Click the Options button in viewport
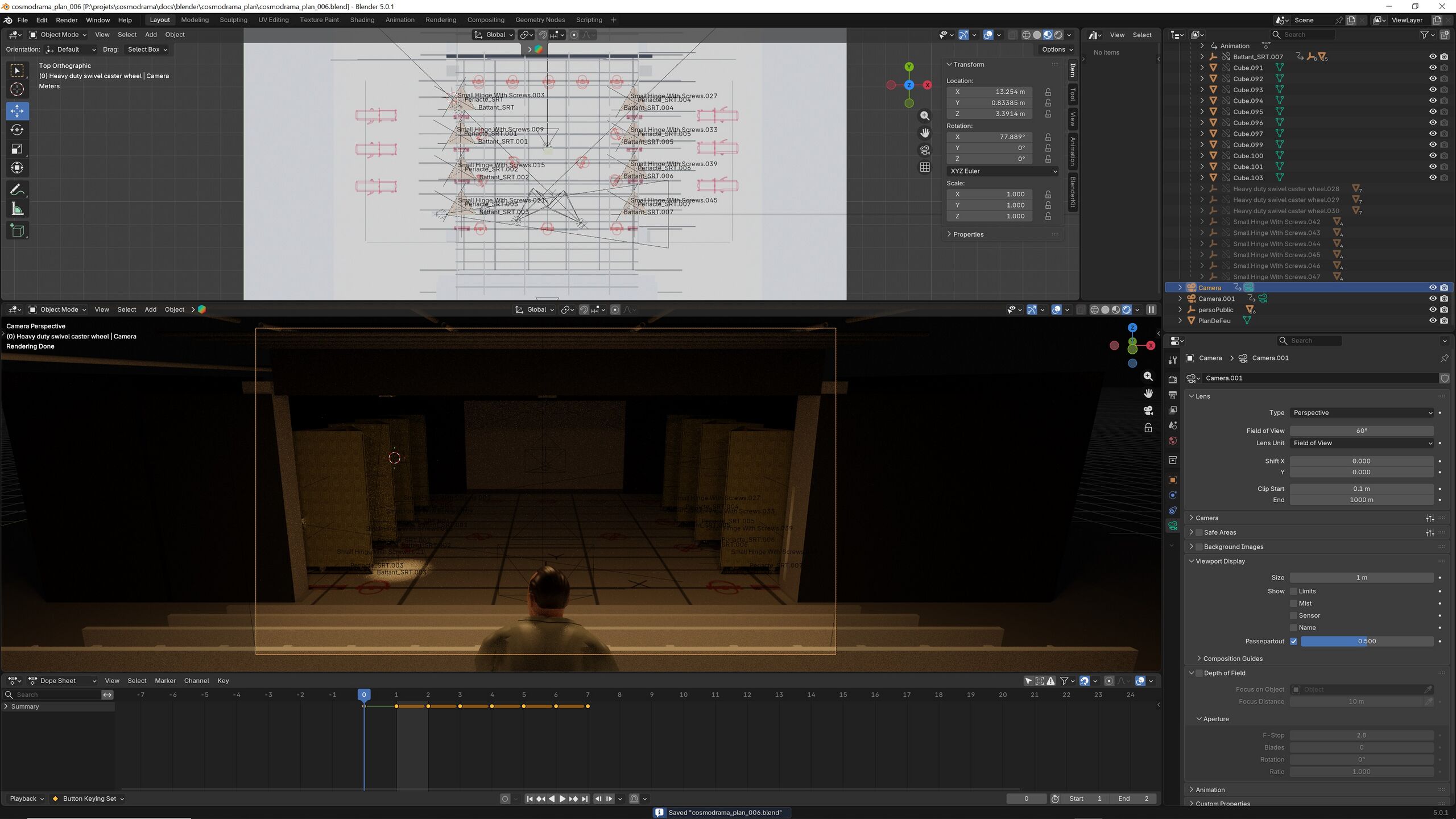 [x=1057, y=49]
